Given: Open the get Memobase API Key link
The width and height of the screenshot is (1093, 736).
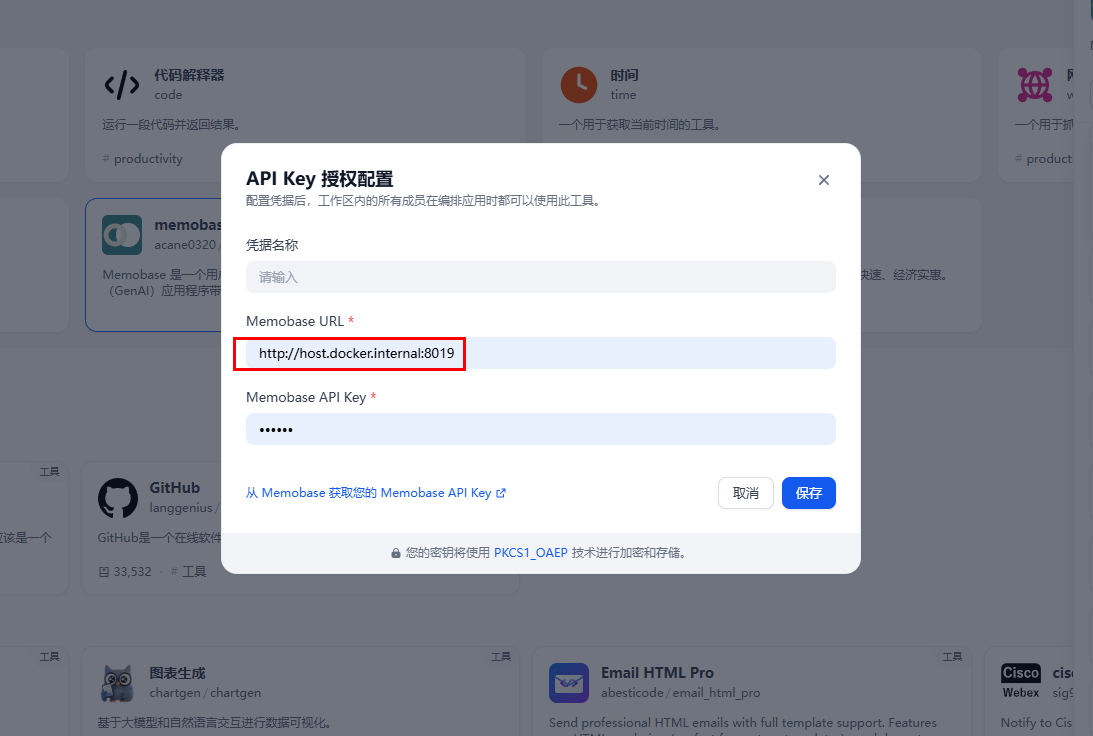Looking at the screenshot, I should pos(376,493).
